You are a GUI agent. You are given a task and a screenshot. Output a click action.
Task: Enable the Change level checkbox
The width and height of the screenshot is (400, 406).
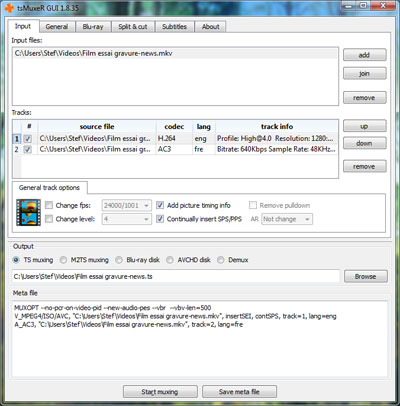pyautogui.click(x=49, y=219)
